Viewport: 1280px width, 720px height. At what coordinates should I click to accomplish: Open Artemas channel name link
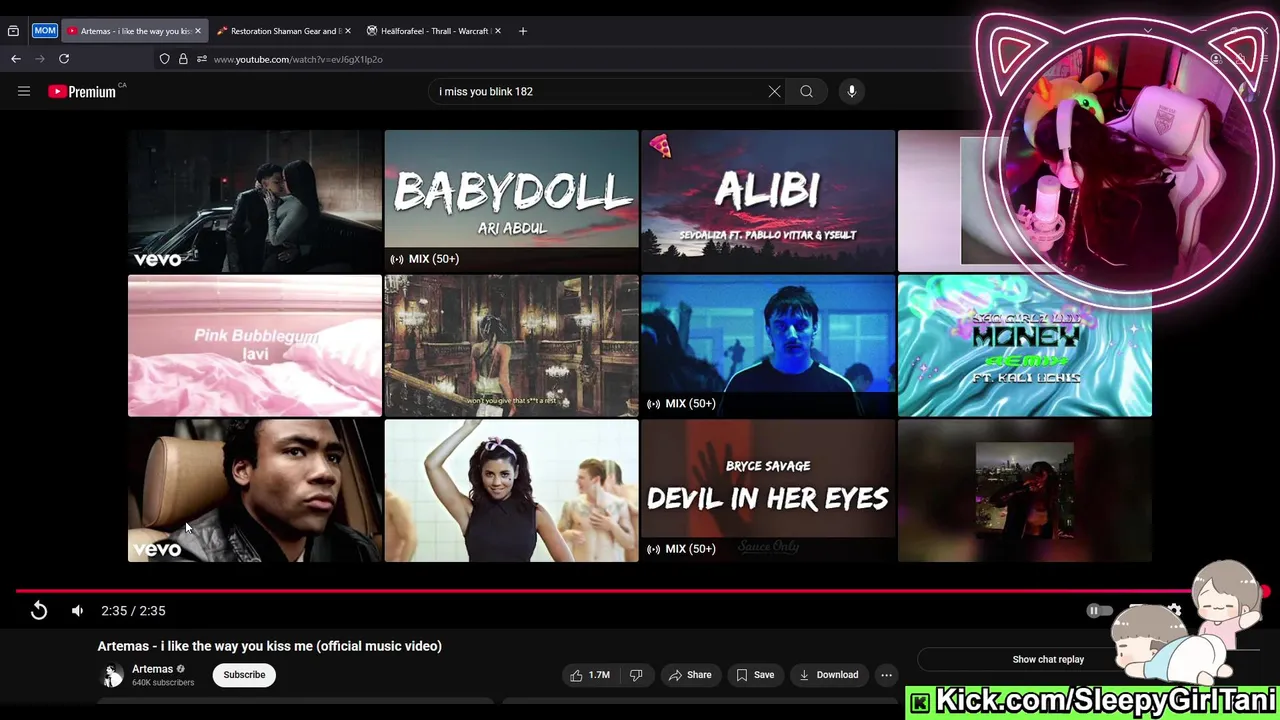point(152,669)
